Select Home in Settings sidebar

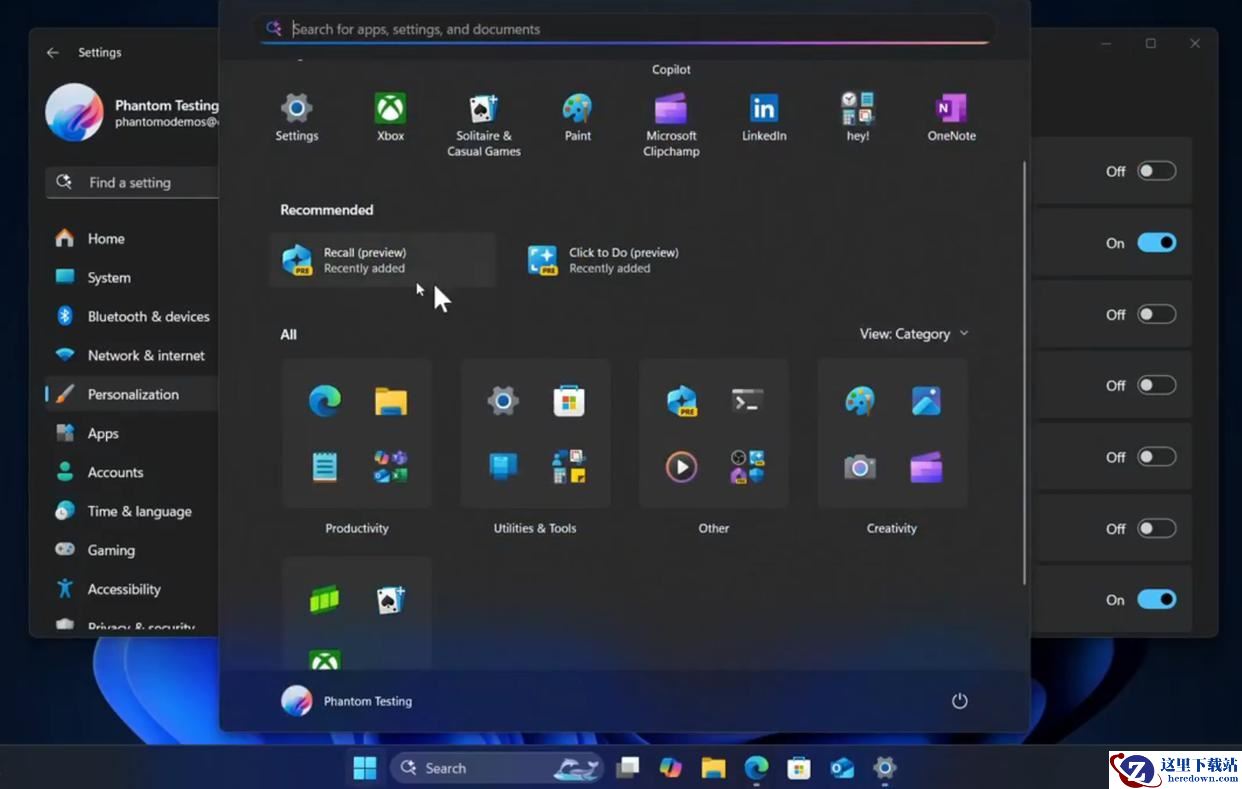point(132,238)
